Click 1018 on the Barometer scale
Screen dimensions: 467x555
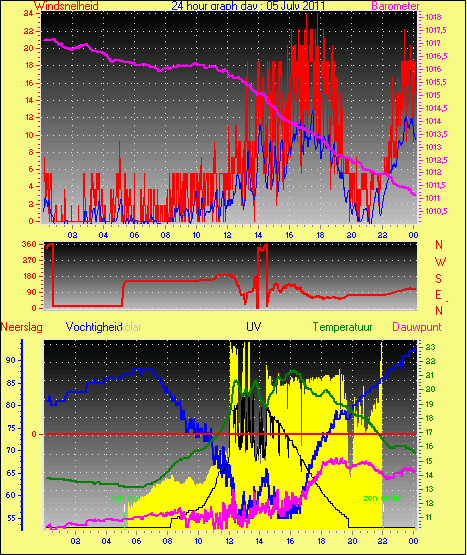click(x=433, y=17)
